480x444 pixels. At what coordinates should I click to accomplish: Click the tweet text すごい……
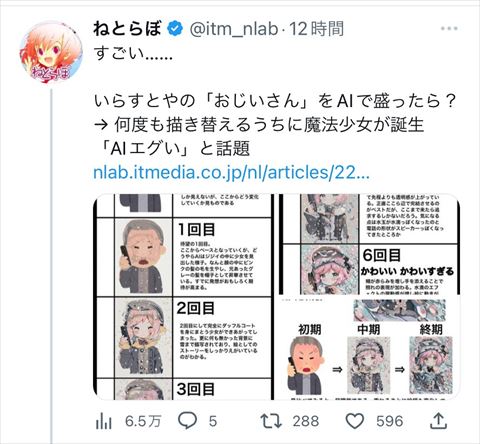(133, 53)
